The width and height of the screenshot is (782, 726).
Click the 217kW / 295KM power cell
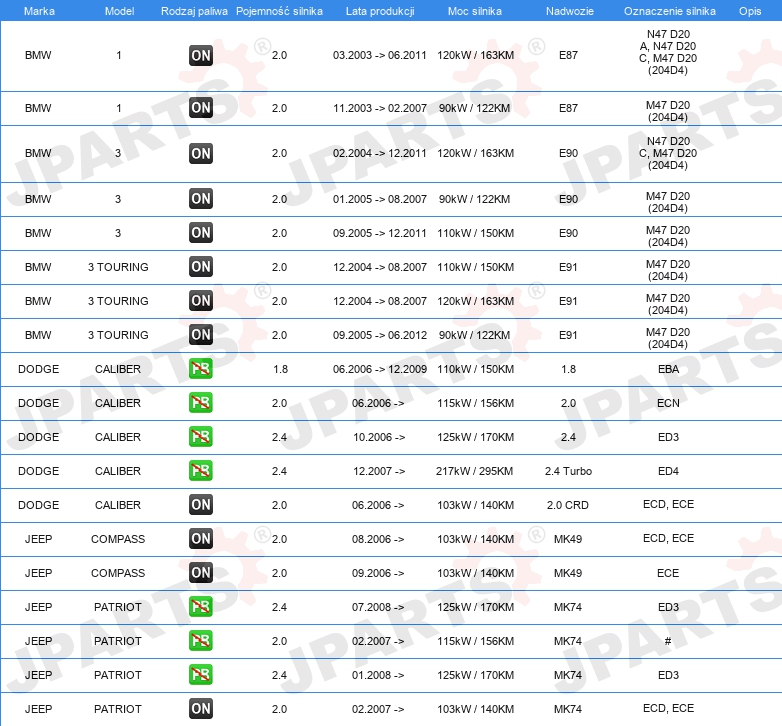click(x=474, y=471)
